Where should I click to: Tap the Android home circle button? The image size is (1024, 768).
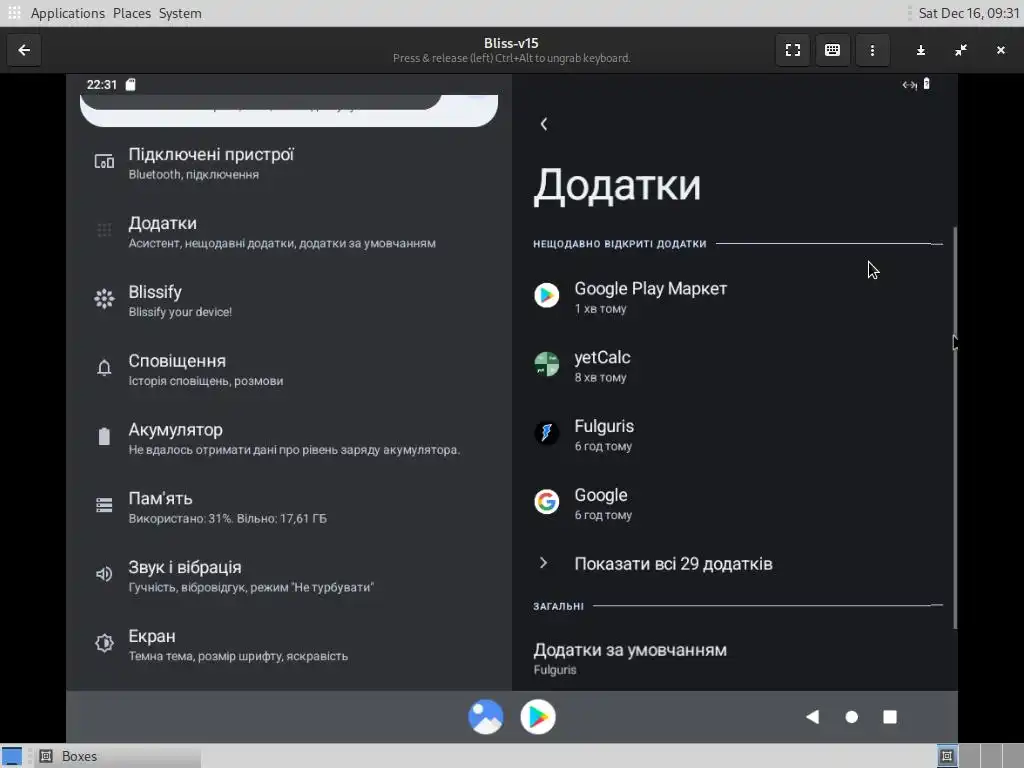click(x=851, y=716)
